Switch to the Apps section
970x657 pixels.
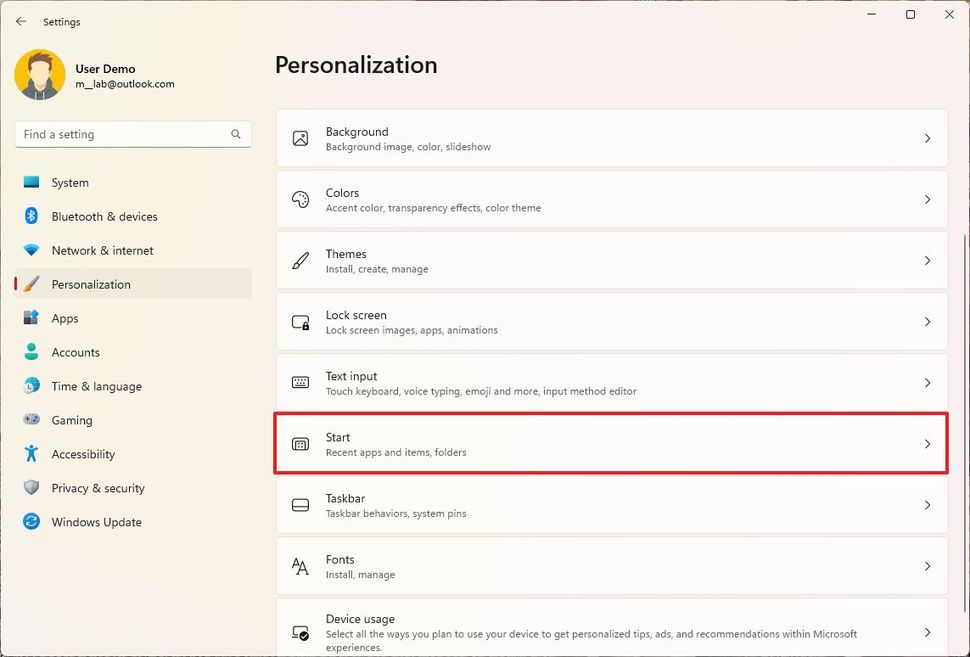click(x=65, y=318)
